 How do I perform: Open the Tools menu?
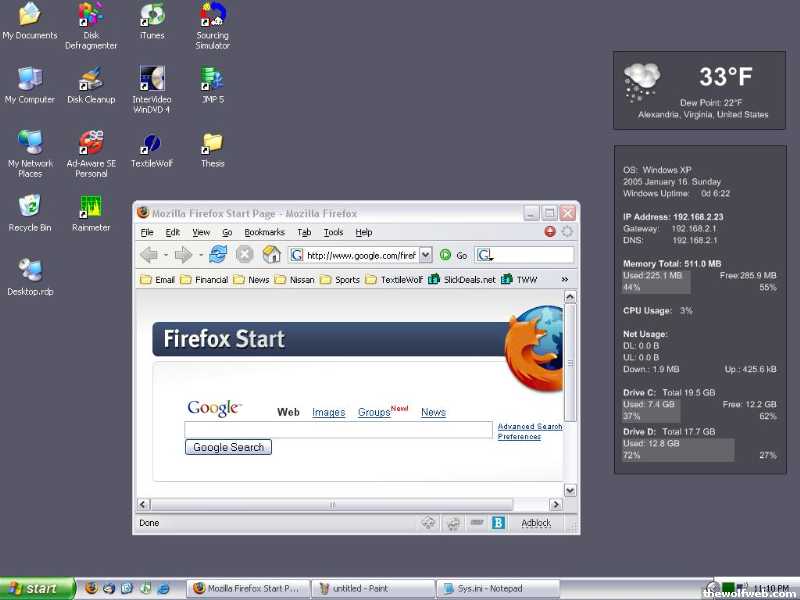(x=333, y=232)
